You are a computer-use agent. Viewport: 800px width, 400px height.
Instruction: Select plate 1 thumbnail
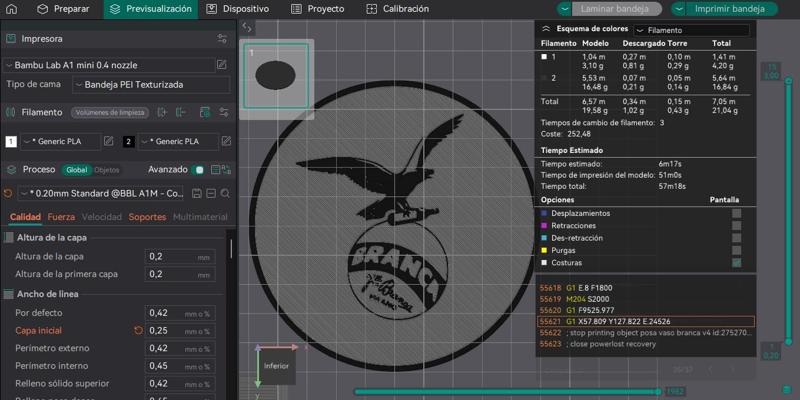pyautogui.click(x=276, y=76)
